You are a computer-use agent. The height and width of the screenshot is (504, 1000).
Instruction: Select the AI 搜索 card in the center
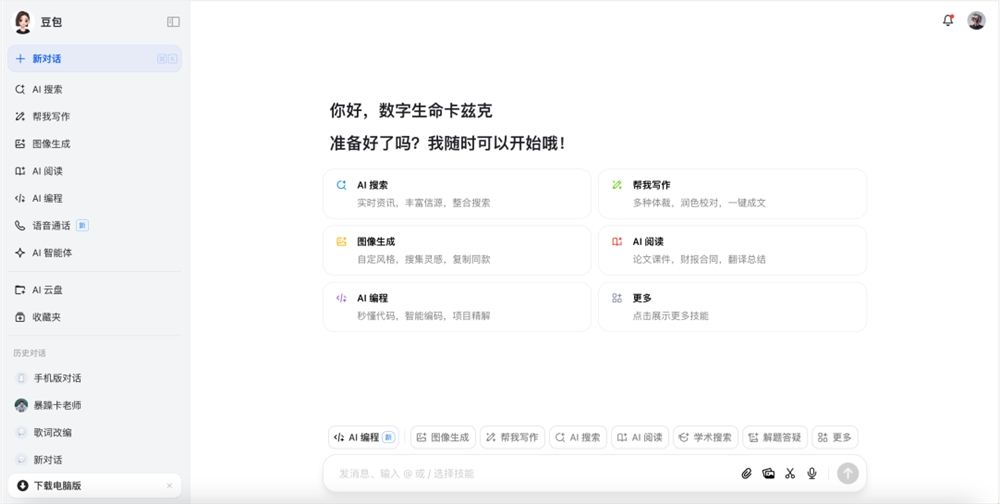[x=457, y=194]
